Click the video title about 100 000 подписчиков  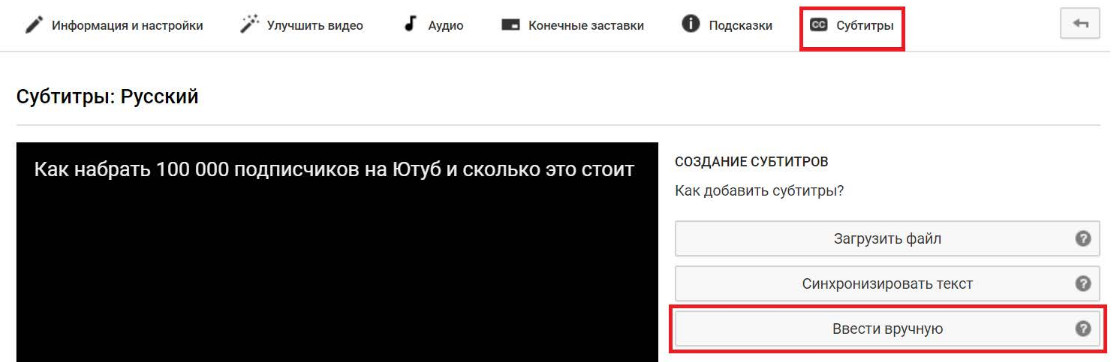tap(334, 170)
